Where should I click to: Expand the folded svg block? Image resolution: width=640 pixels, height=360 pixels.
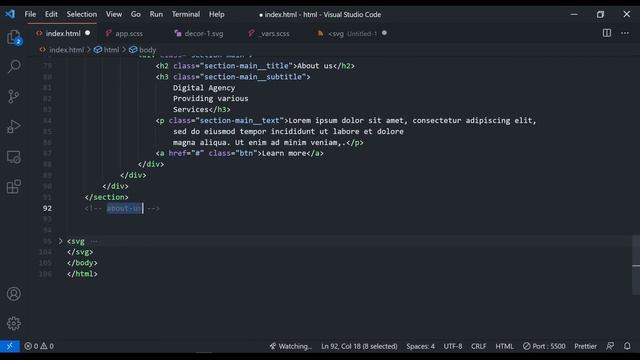pyautogui.click(x=60, y=241)
